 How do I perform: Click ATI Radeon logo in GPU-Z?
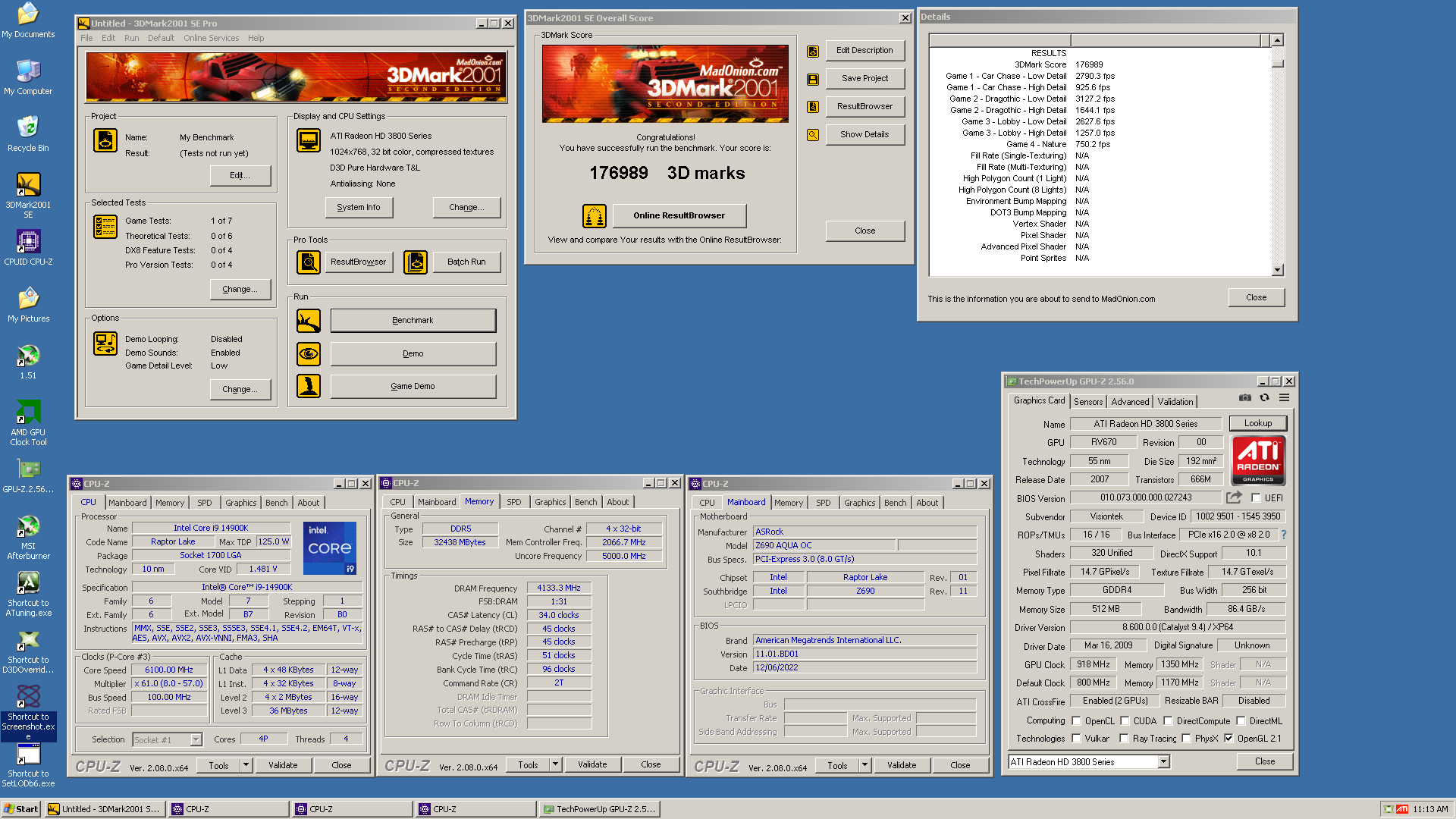(1258, 460)
